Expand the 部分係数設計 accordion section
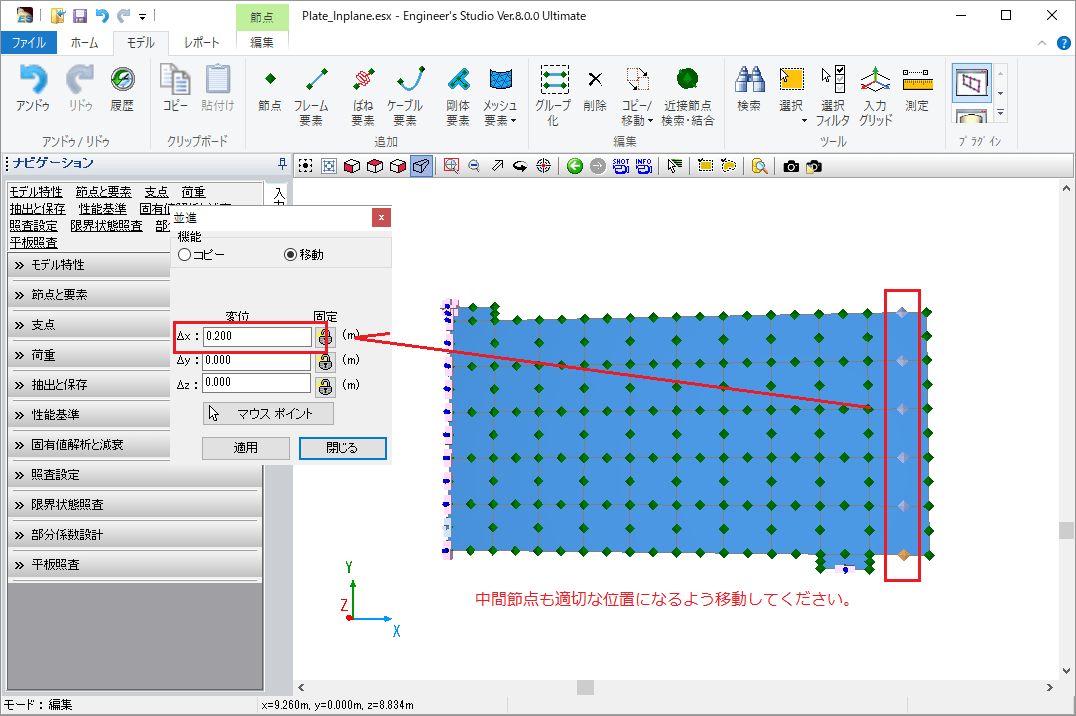This screenshot has height=716, width=1076. [x=135, y=535]
